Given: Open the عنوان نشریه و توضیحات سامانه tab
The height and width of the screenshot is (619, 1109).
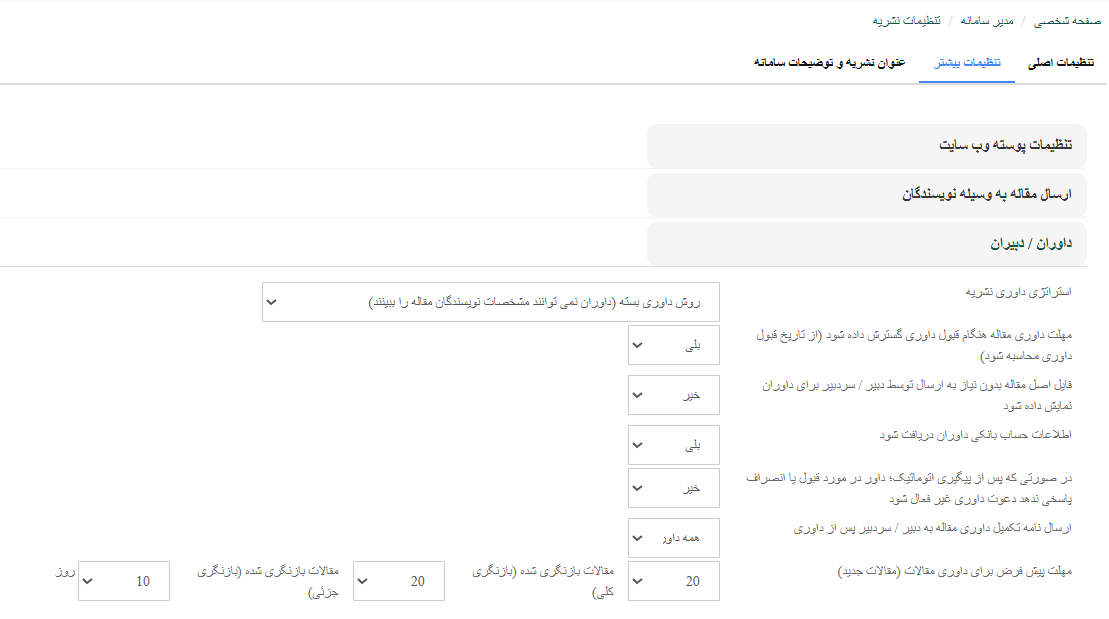Looking at the screenshot, I should (829, 62).
